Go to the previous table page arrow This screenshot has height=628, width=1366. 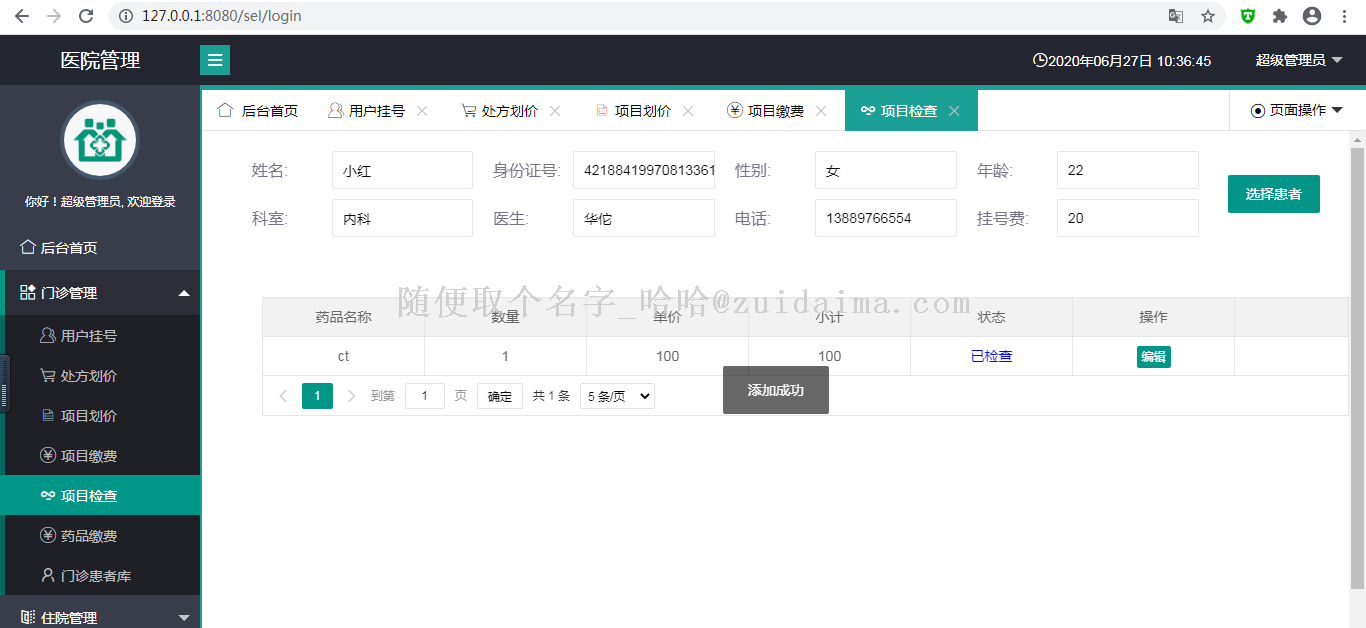(x=283, y=396)
